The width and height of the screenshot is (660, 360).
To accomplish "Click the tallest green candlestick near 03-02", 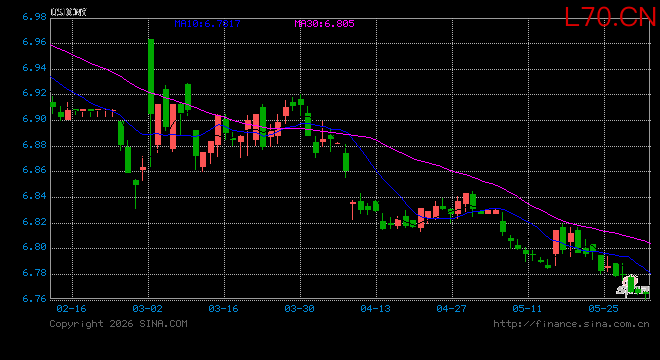I will (x=151, y=77).
